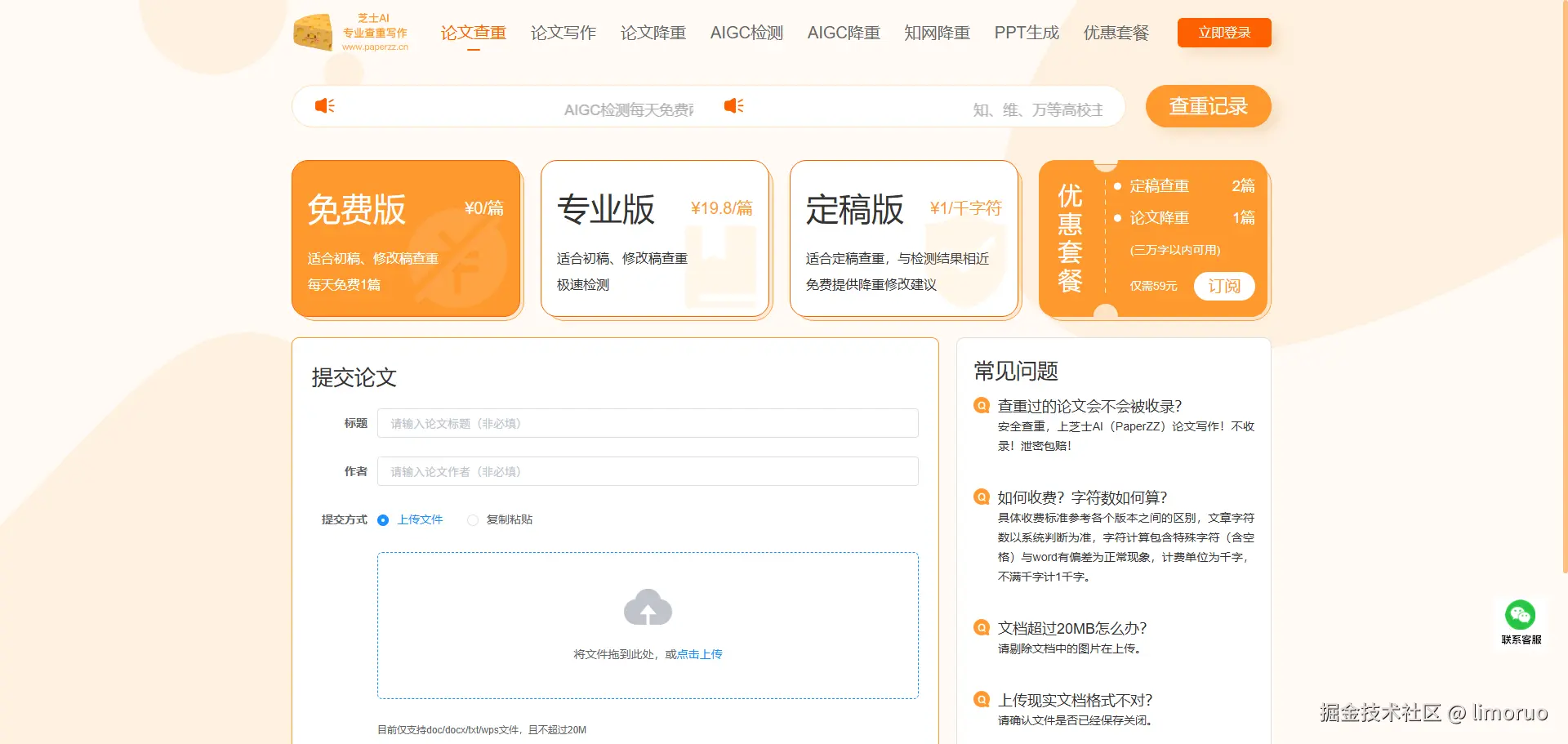1568x744 pixels.
Task: Click the Q icon beside 查重过的论文会不会被收录
Action: [982, 406]
